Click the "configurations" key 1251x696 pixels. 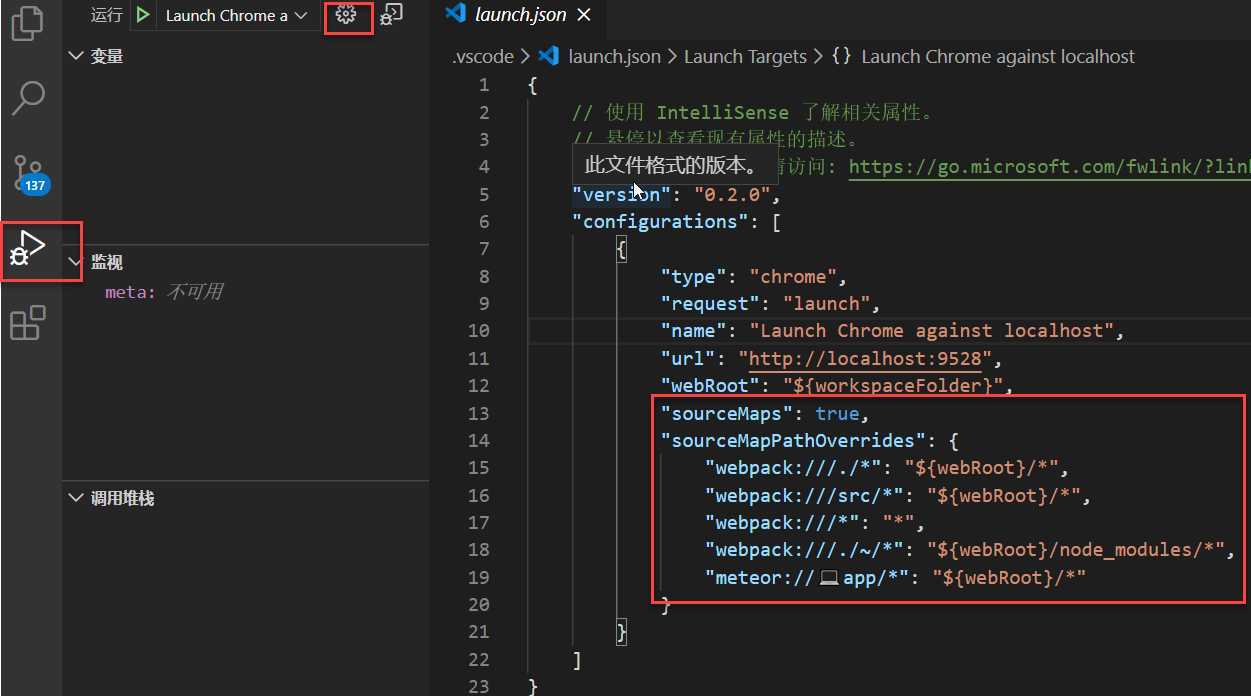pos(660,222)
